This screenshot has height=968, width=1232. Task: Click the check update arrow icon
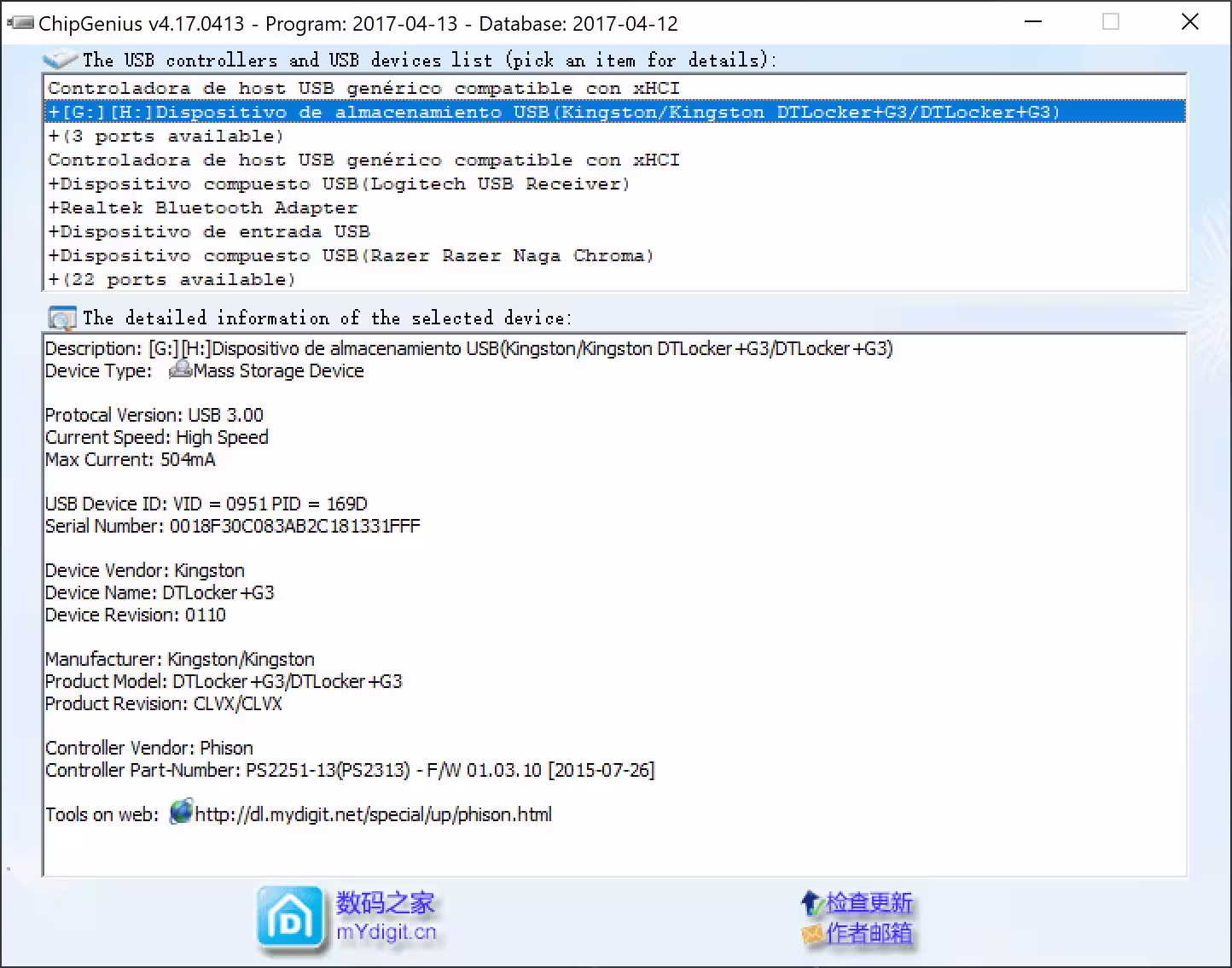point(811,902)
